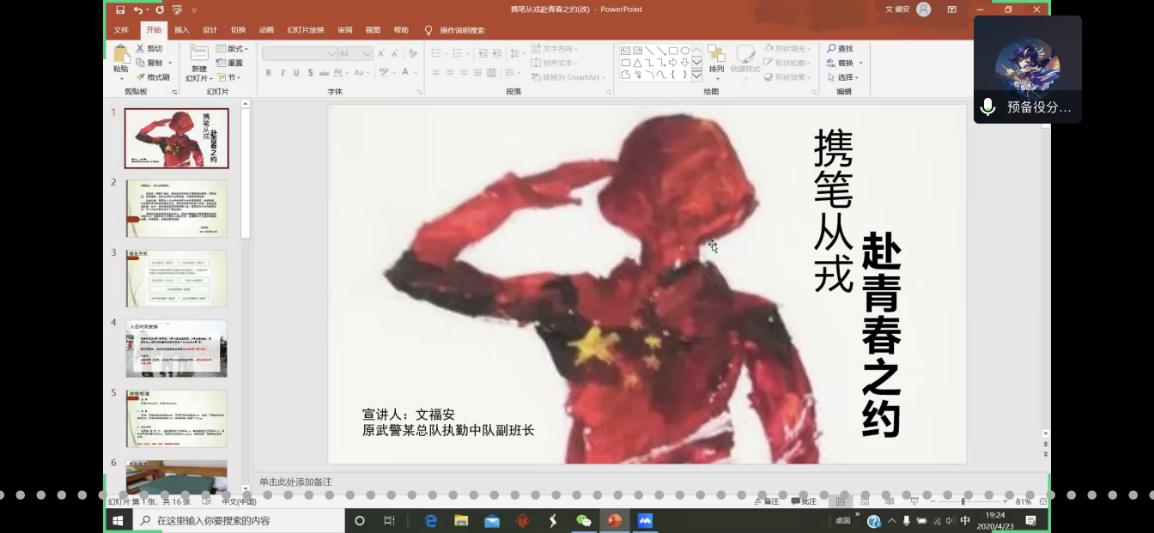Open 查找 find with the magnifier icon
The image size is (1154, 533).
click(x=832, y=49)
